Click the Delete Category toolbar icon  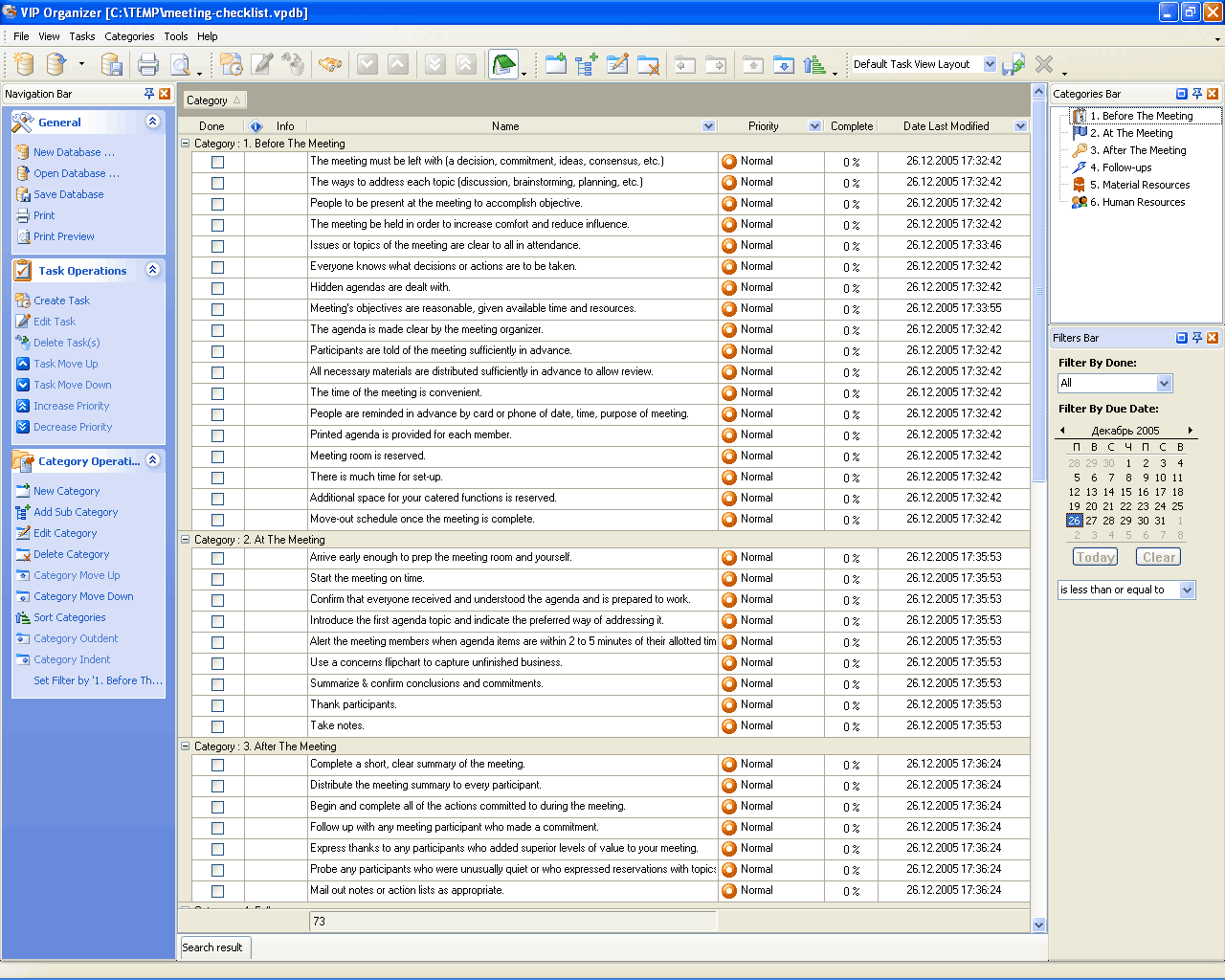coord(648,65)
